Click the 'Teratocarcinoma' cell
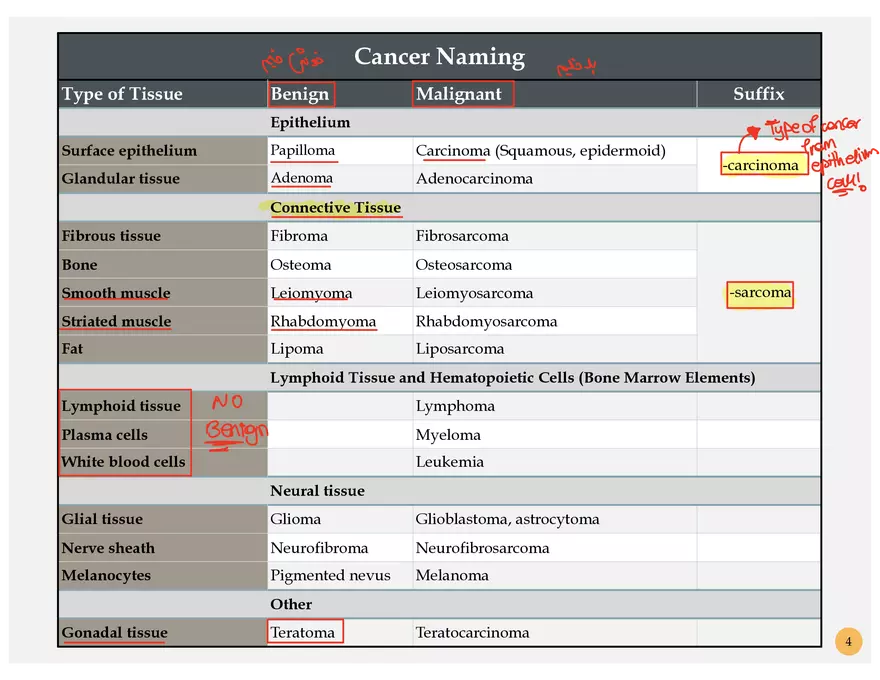Viewport: 880px width, 680px height. (472, 632)
